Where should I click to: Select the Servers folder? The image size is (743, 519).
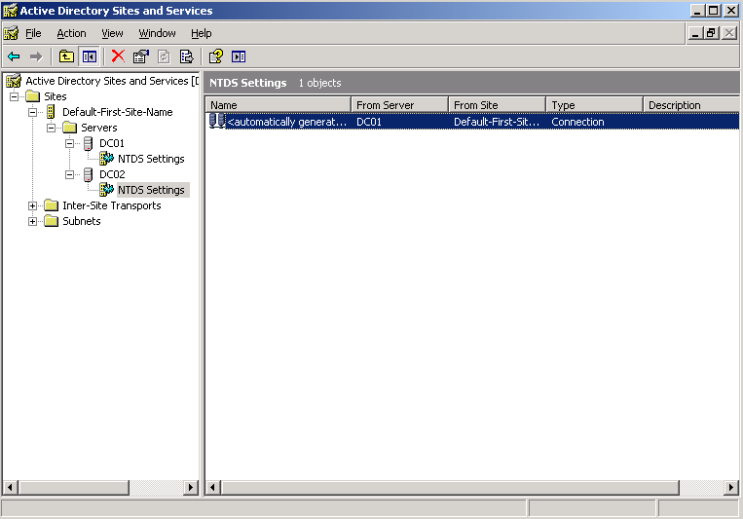(x=99, y=128)
